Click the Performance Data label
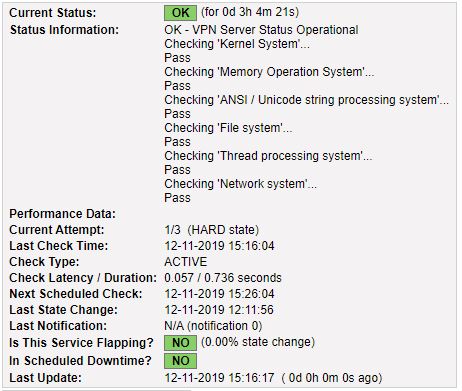Screen dimensions: 462x391 [x=63, y=214]
